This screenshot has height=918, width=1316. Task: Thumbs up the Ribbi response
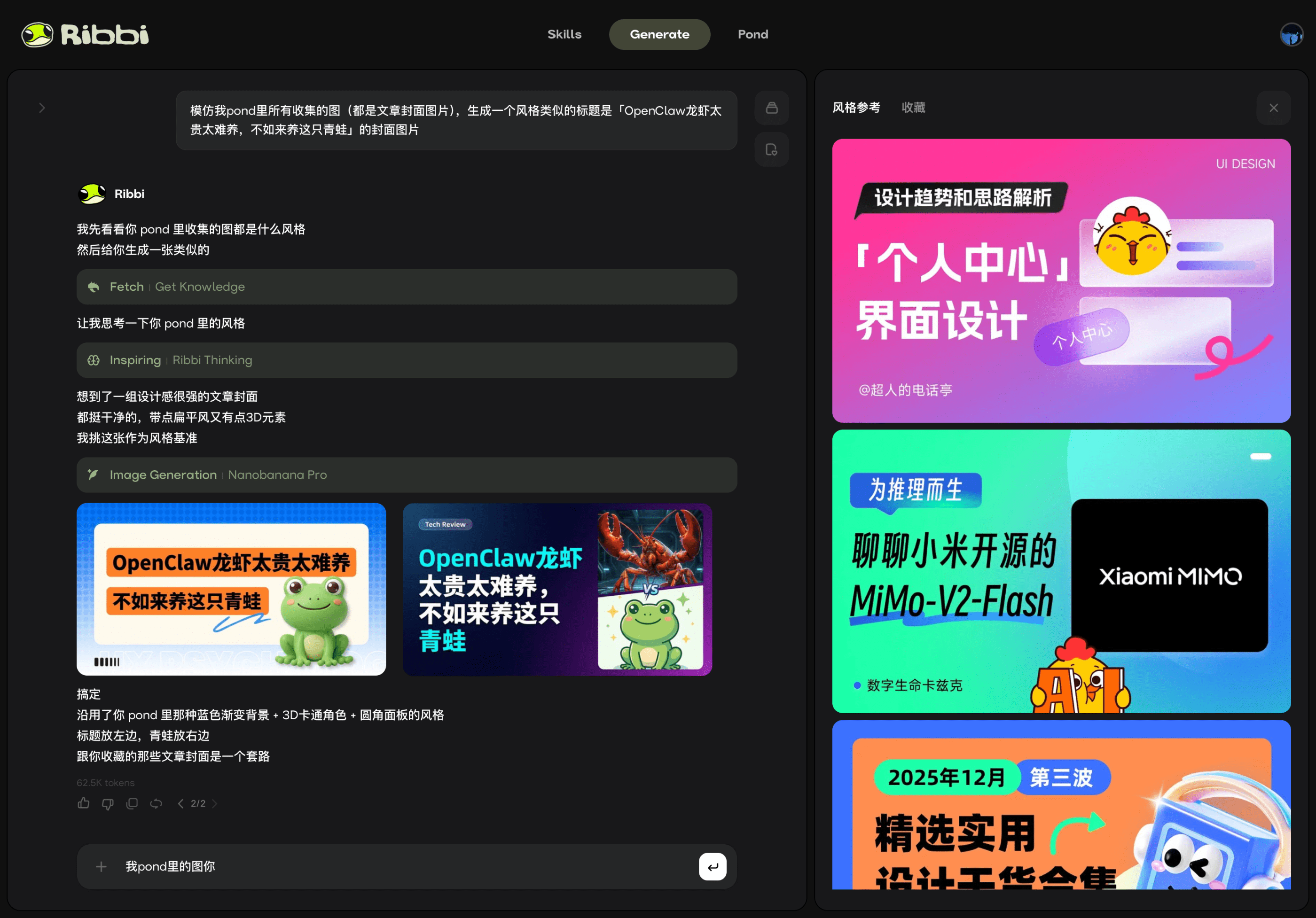[84, 803]
